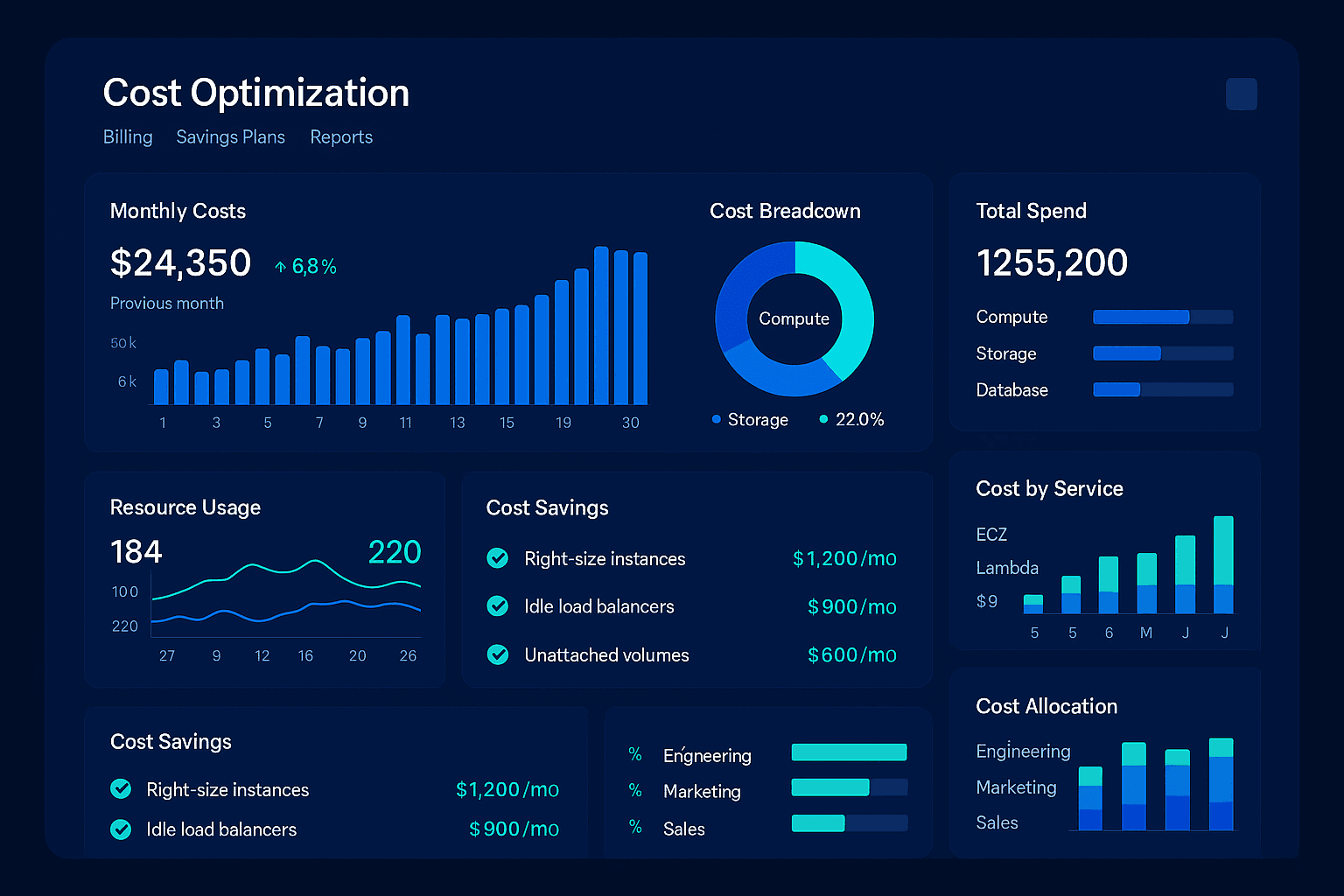The height and width of the screenshot is (896, 1344).
Task: Click the percent icon next to Engineering
Action: pos(635,754)
